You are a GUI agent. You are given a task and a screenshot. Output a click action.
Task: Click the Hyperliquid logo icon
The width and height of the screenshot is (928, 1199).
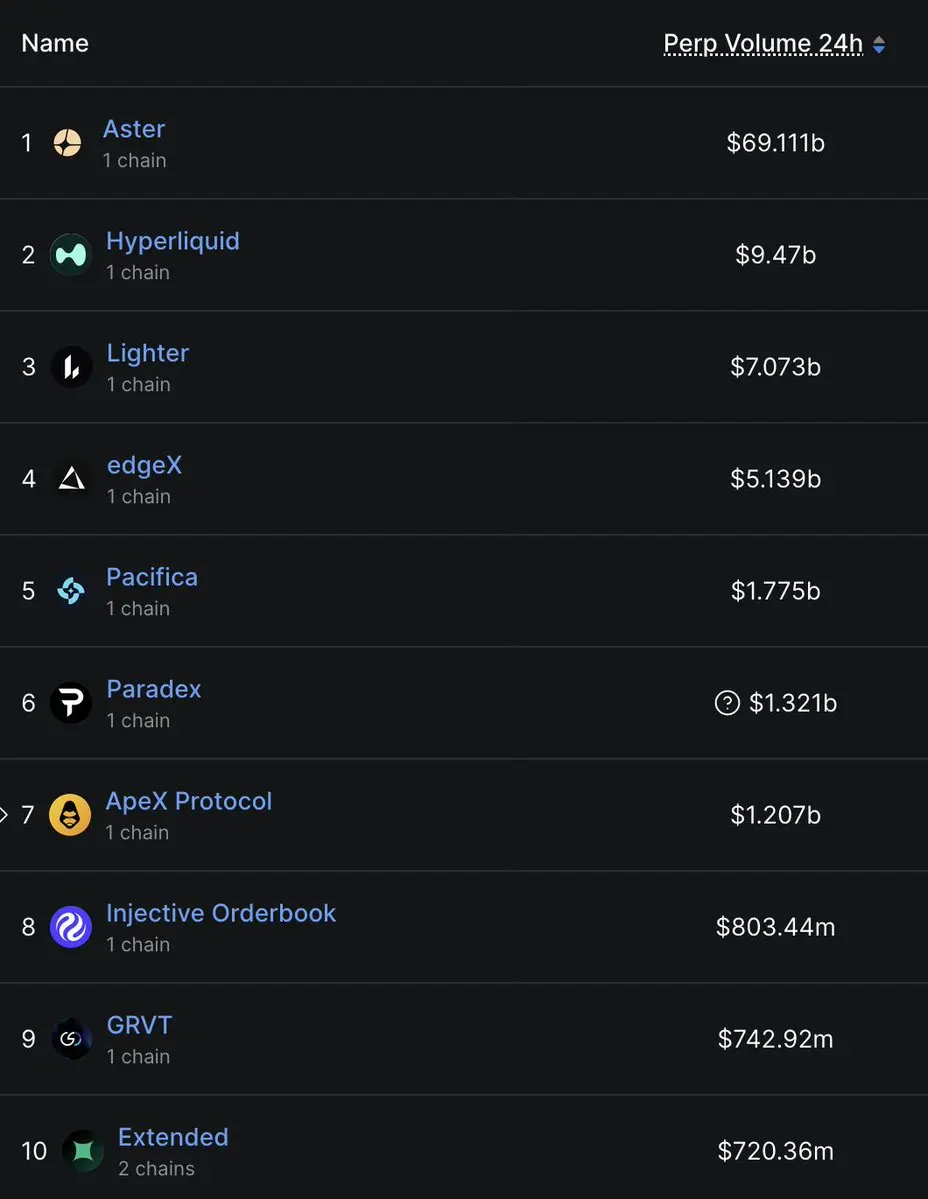coord(71,255)
